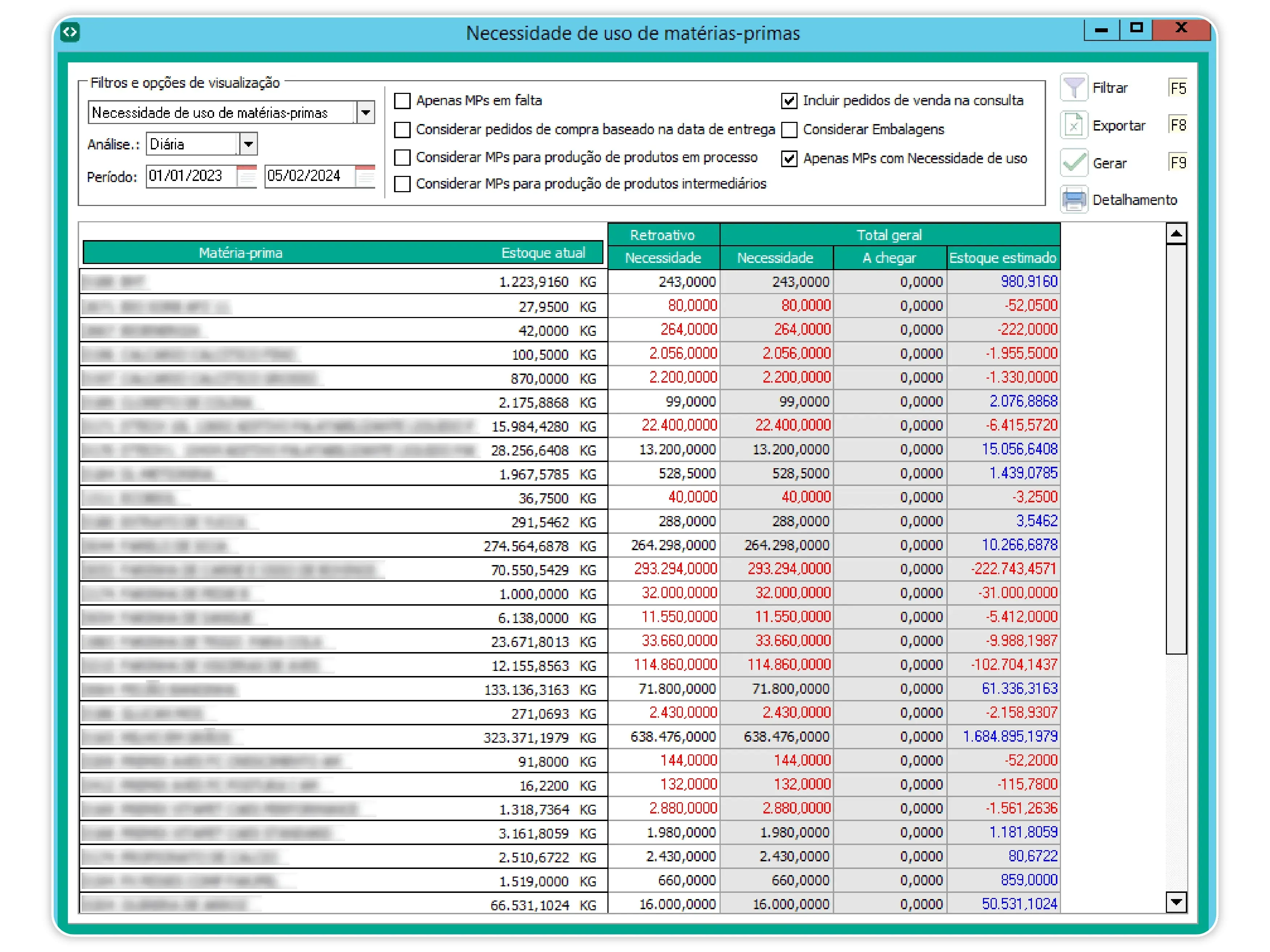Select the estimated stock cell 859,0000
This screenshot has width=1270, height=952.
point(1003,880)
